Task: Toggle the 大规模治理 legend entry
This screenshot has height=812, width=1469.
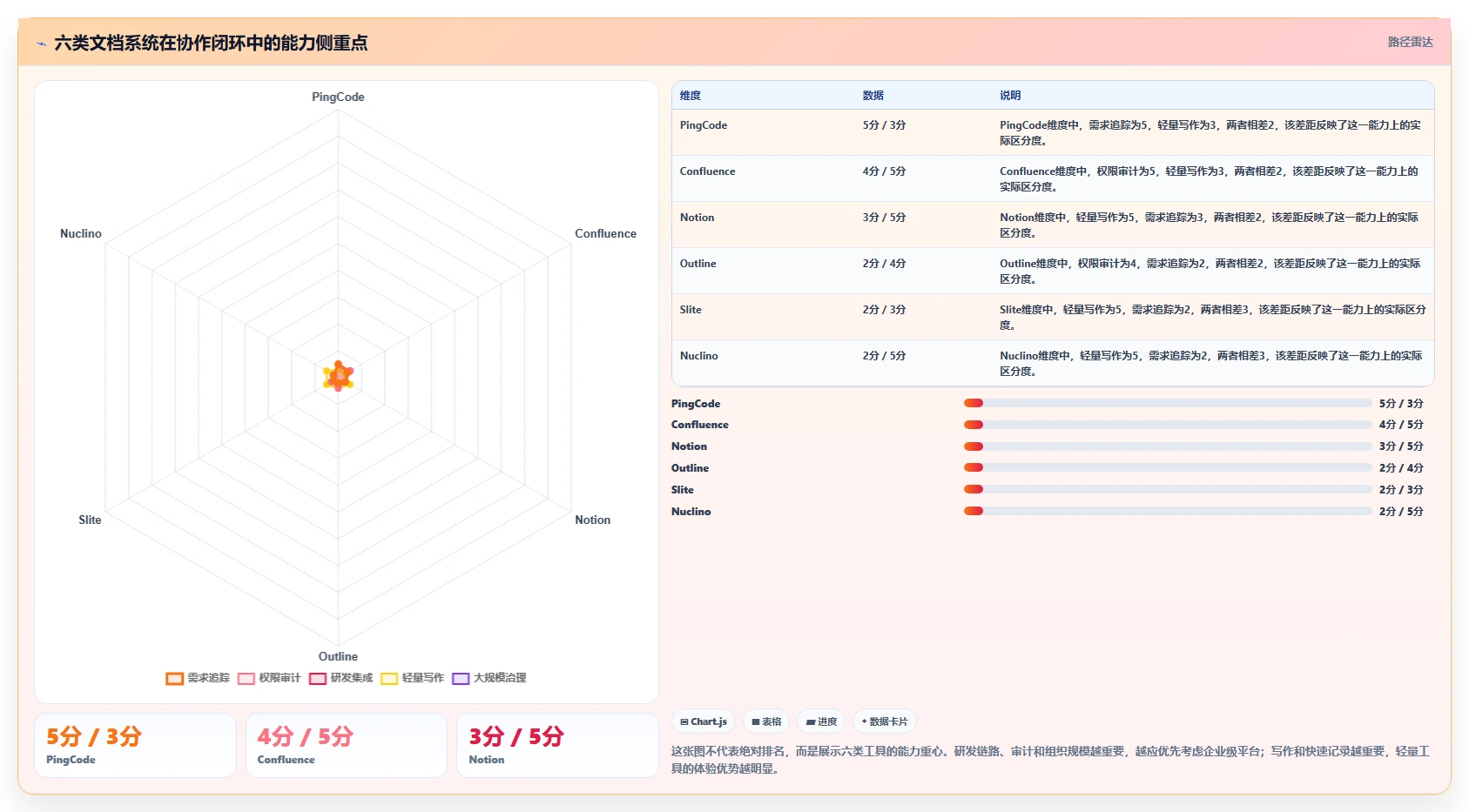Action: (x=489, y=678)
